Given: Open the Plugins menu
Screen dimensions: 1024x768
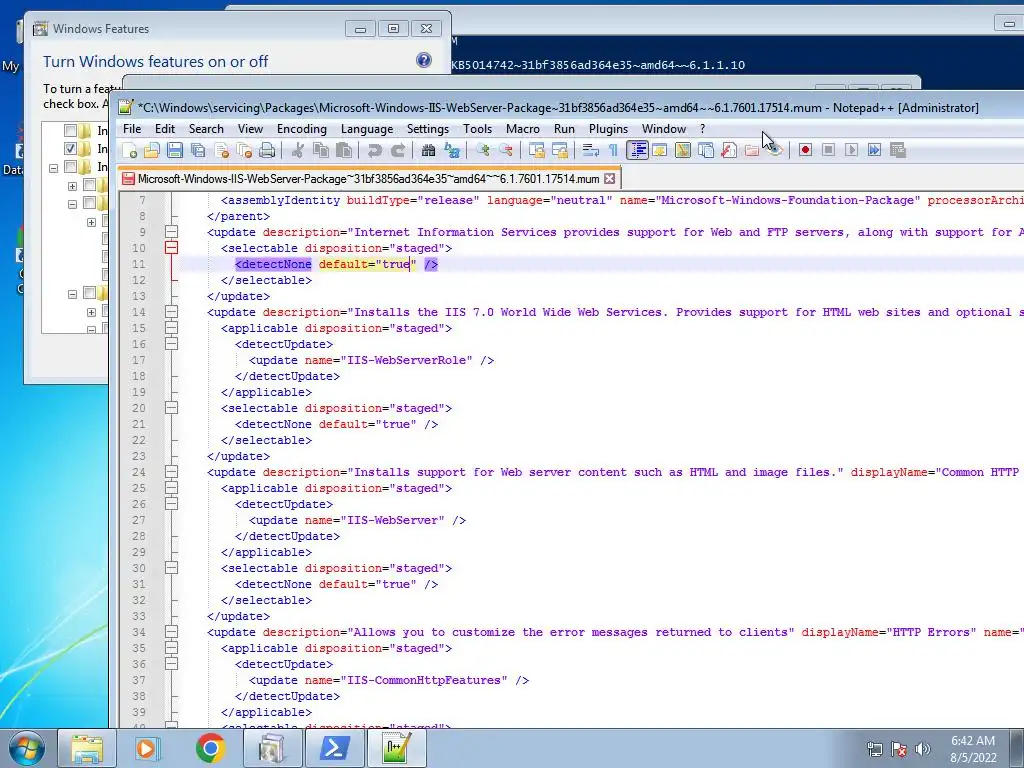Looking at the screenshot, I should click(x=608, y=129).
